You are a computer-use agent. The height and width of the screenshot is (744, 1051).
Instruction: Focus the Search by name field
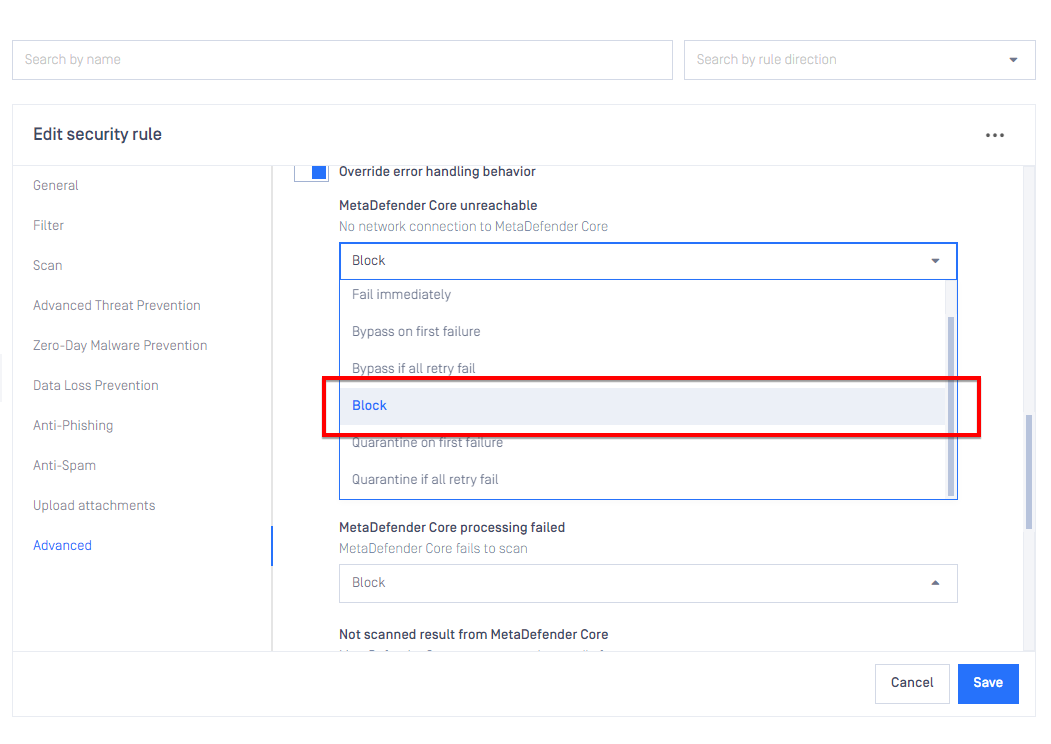343,60
